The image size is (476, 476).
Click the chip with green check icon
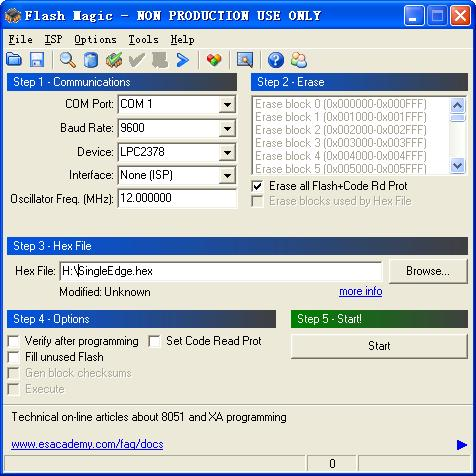point(114,60)
